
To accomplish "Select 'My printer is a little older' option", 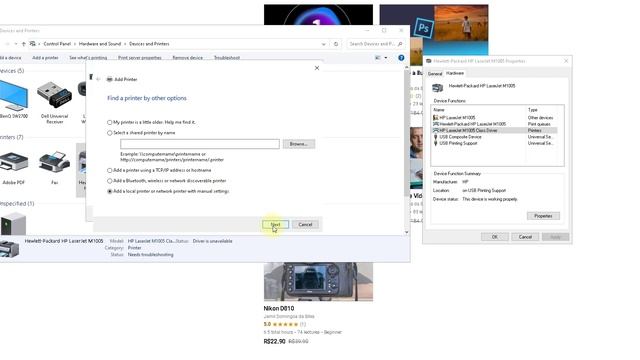I will 109,122.
